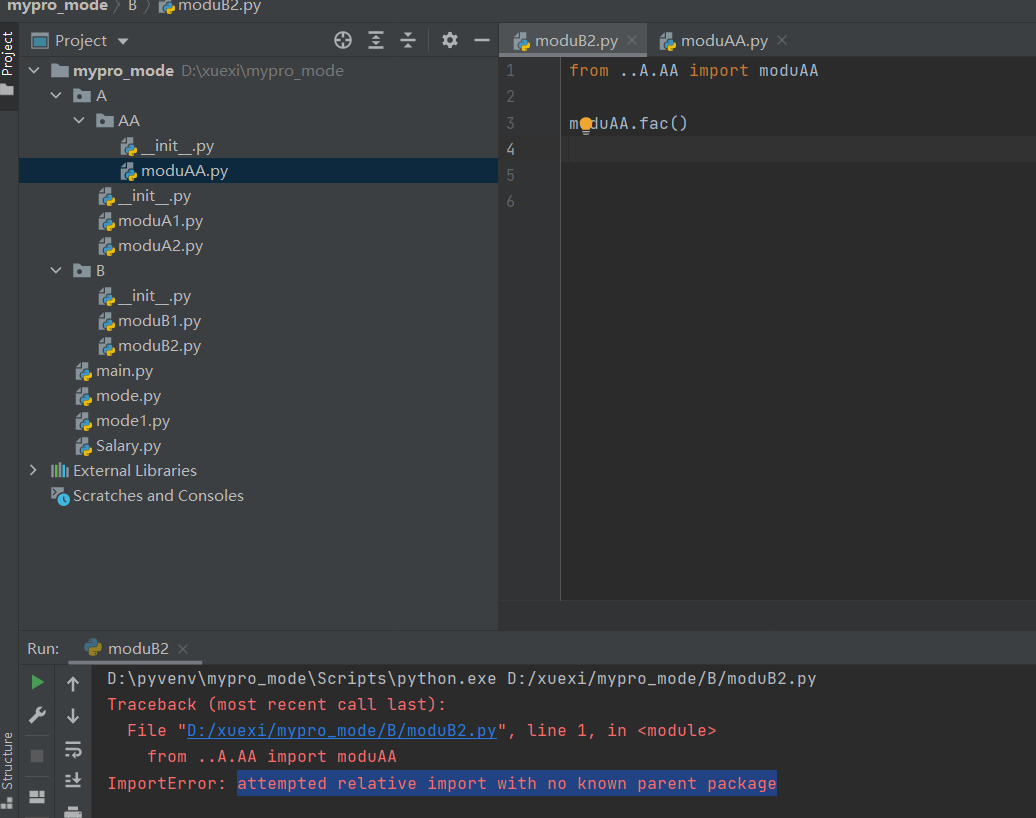
Task: Collapse the mypro_mode root folder
Action: 34,70
